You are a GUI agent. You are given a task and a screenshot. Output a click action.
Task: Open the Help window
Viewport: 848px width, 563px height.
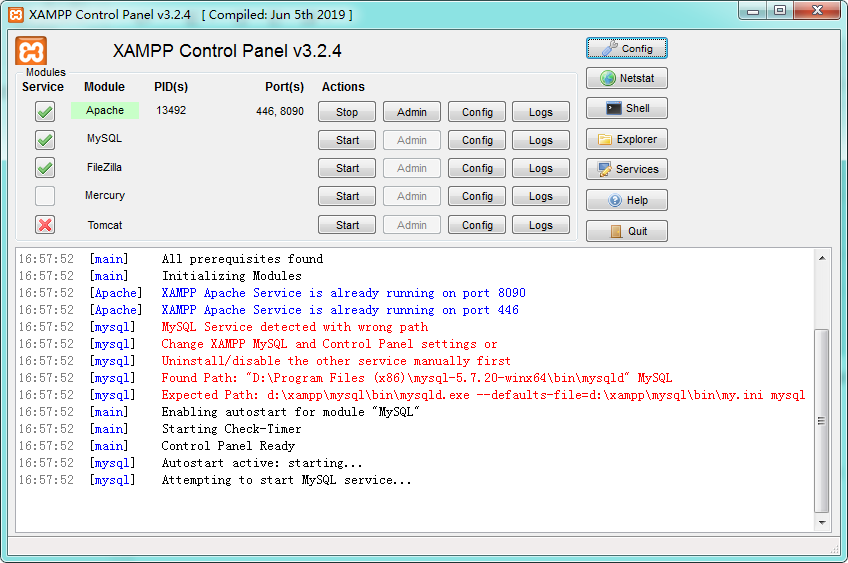coord(627,200)
